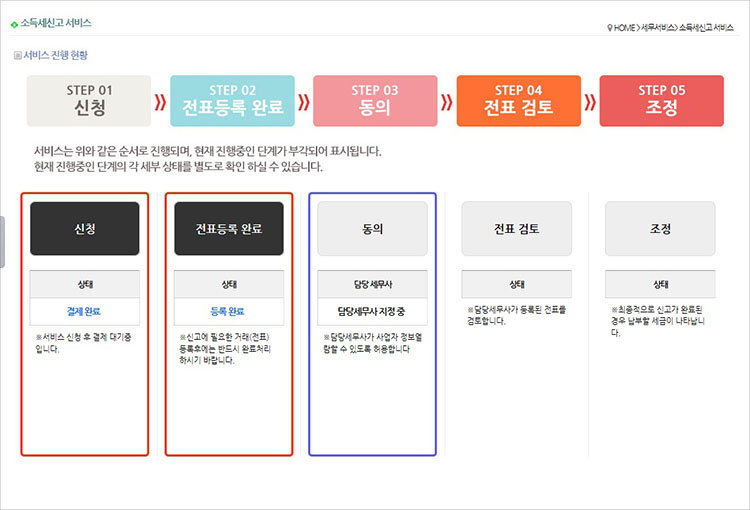Click the small icon beside 서비스 진행 현황

17,56
